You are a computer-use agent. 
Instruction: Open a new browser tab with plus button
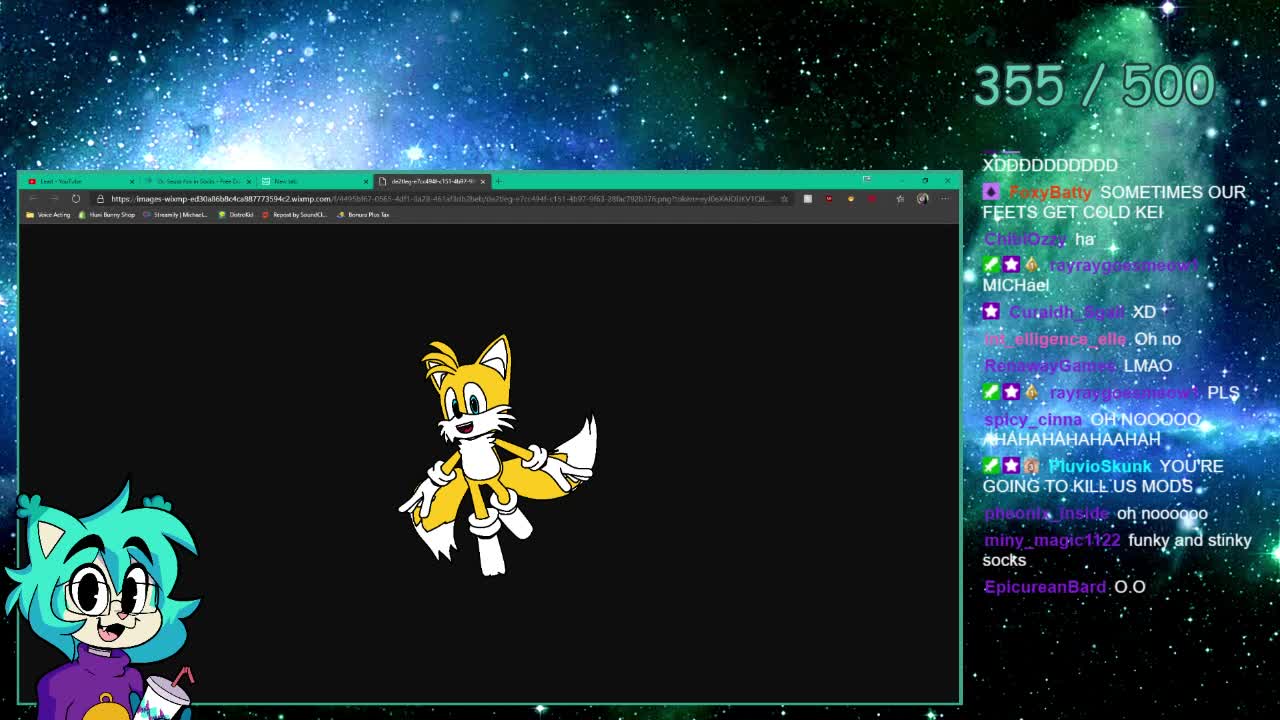point(499,181)
